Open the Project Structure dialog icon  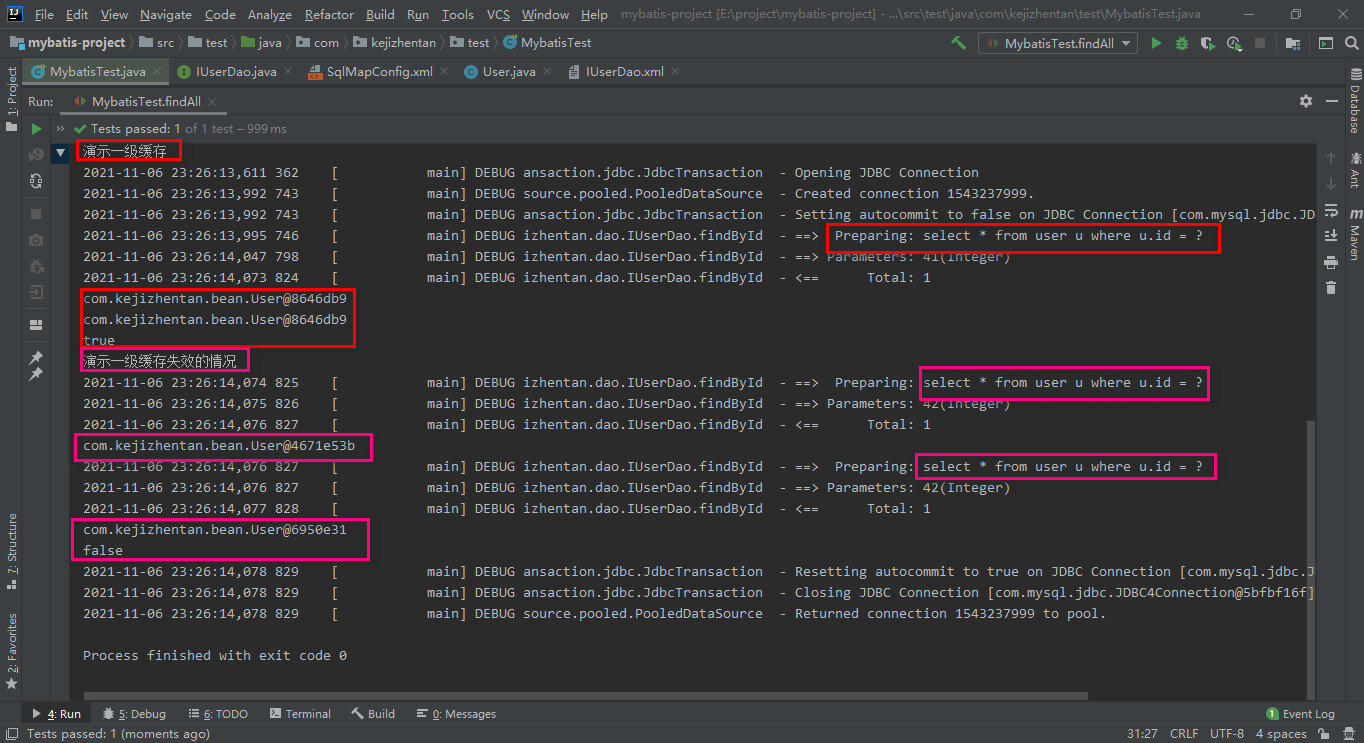click(1294, 43)
